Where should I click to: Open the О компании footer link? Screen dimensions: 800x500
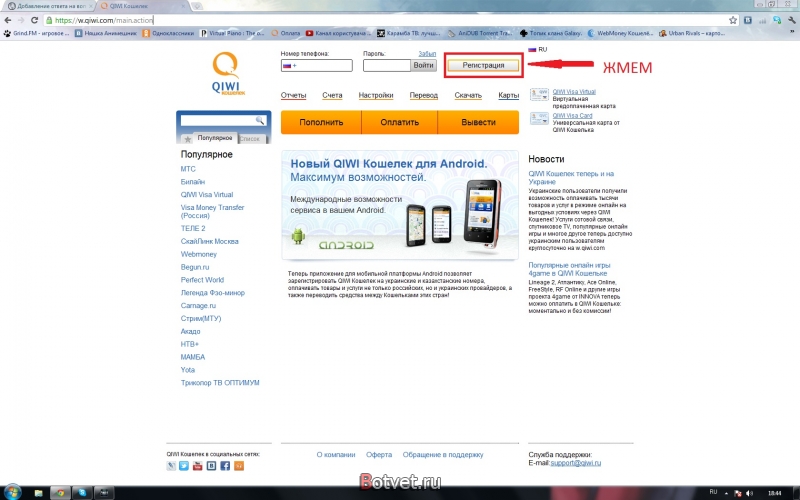[336, 455]
